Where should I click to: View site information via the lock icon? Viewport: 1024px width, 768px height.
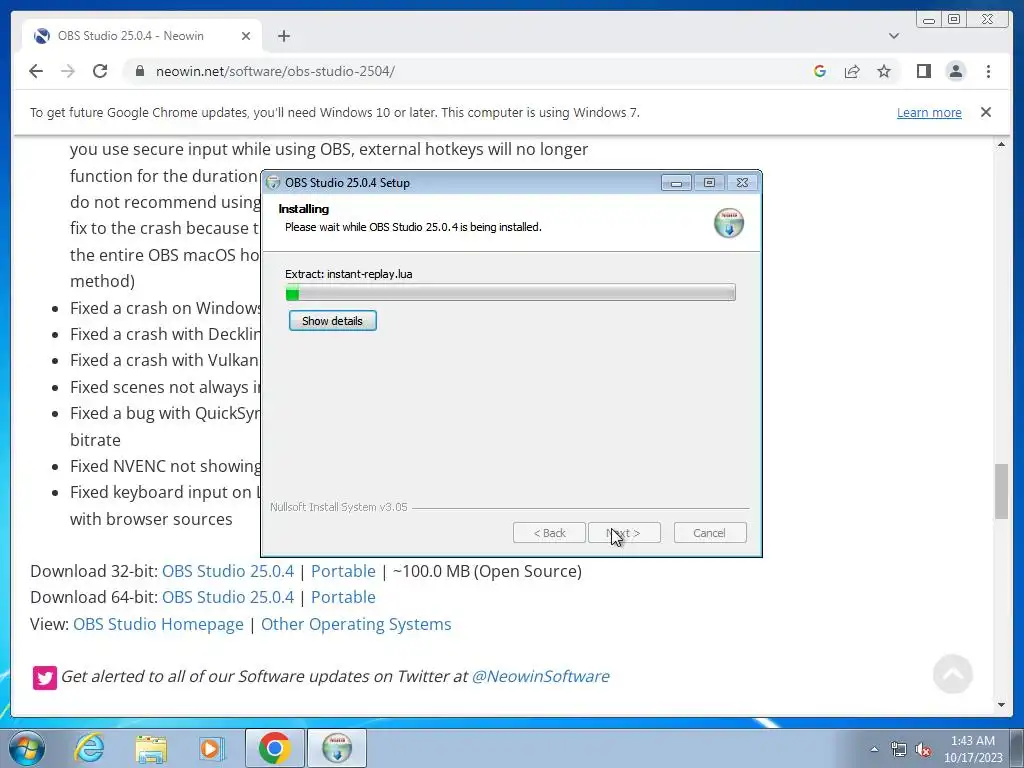click(x=139, y=71)
